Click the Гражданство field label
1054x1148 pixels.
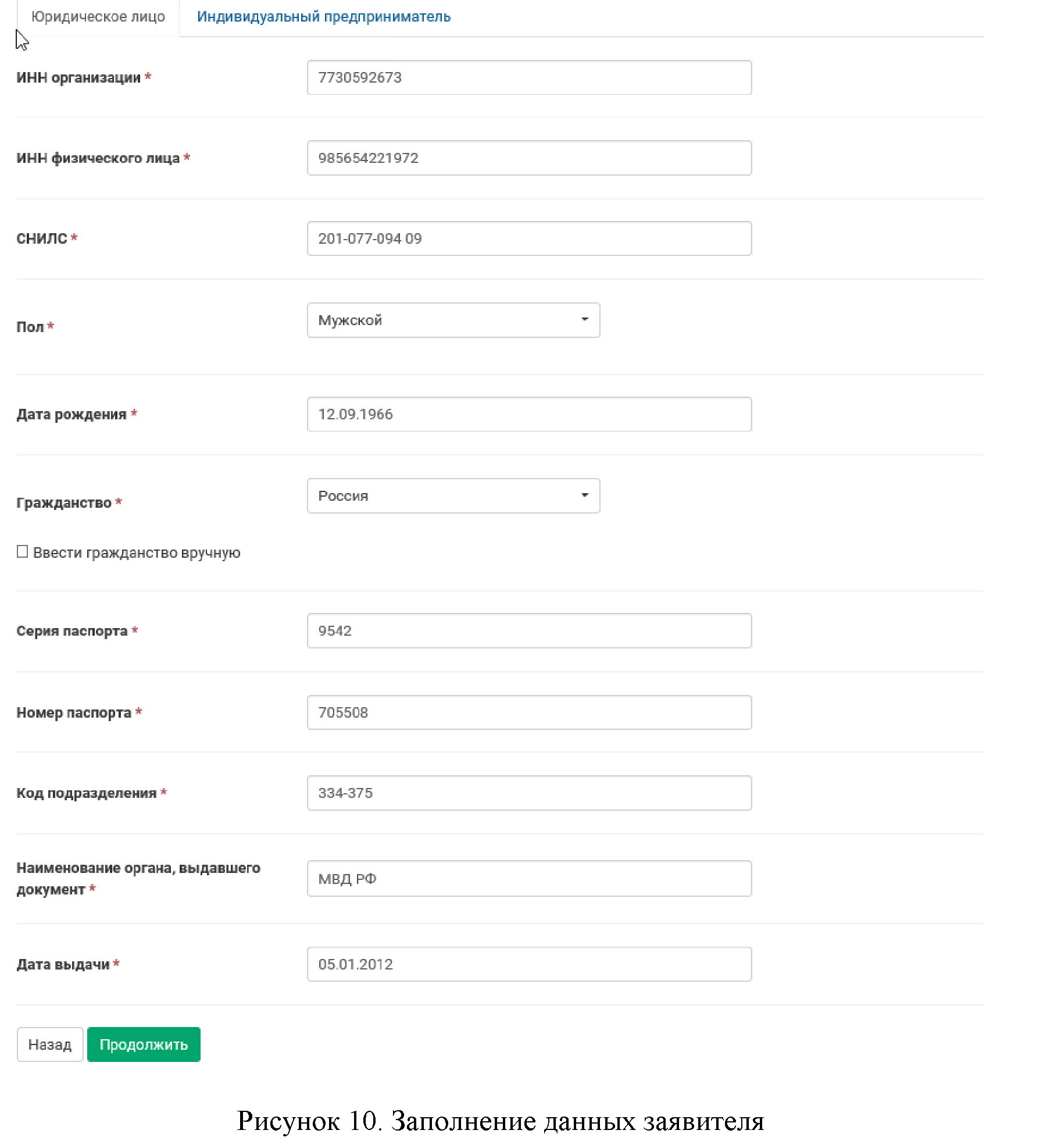point(64,502)
